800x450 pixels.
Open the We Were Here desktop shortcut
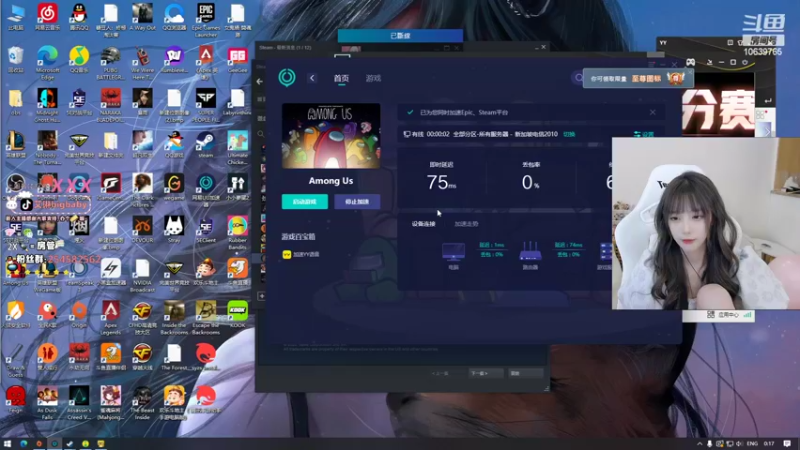[x=142, y=62]
